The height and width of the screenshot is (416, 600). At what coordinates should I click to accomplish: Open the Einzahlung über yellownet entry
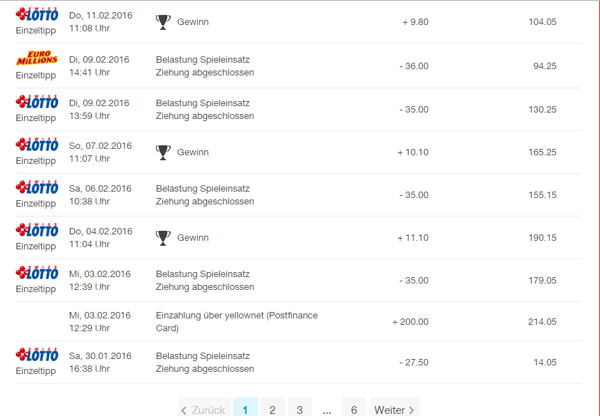tap(237, 322)
